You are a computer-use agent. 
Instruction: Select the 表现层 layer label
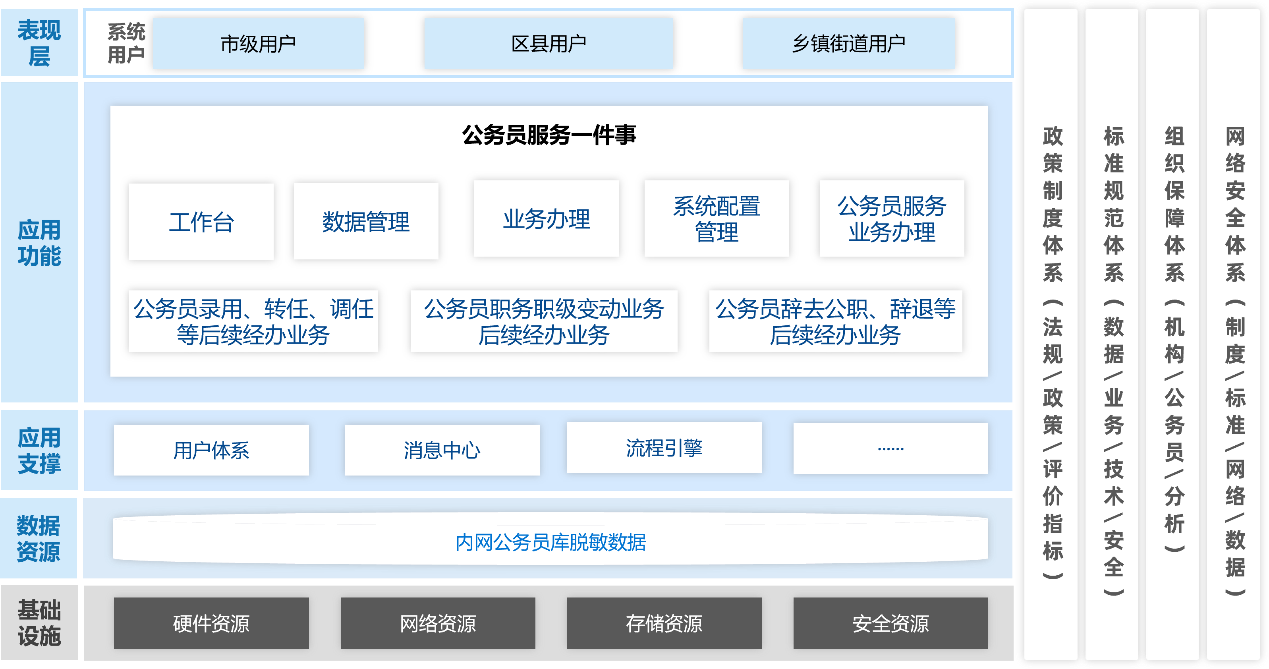pyautogui.click(x=39, y=43)
